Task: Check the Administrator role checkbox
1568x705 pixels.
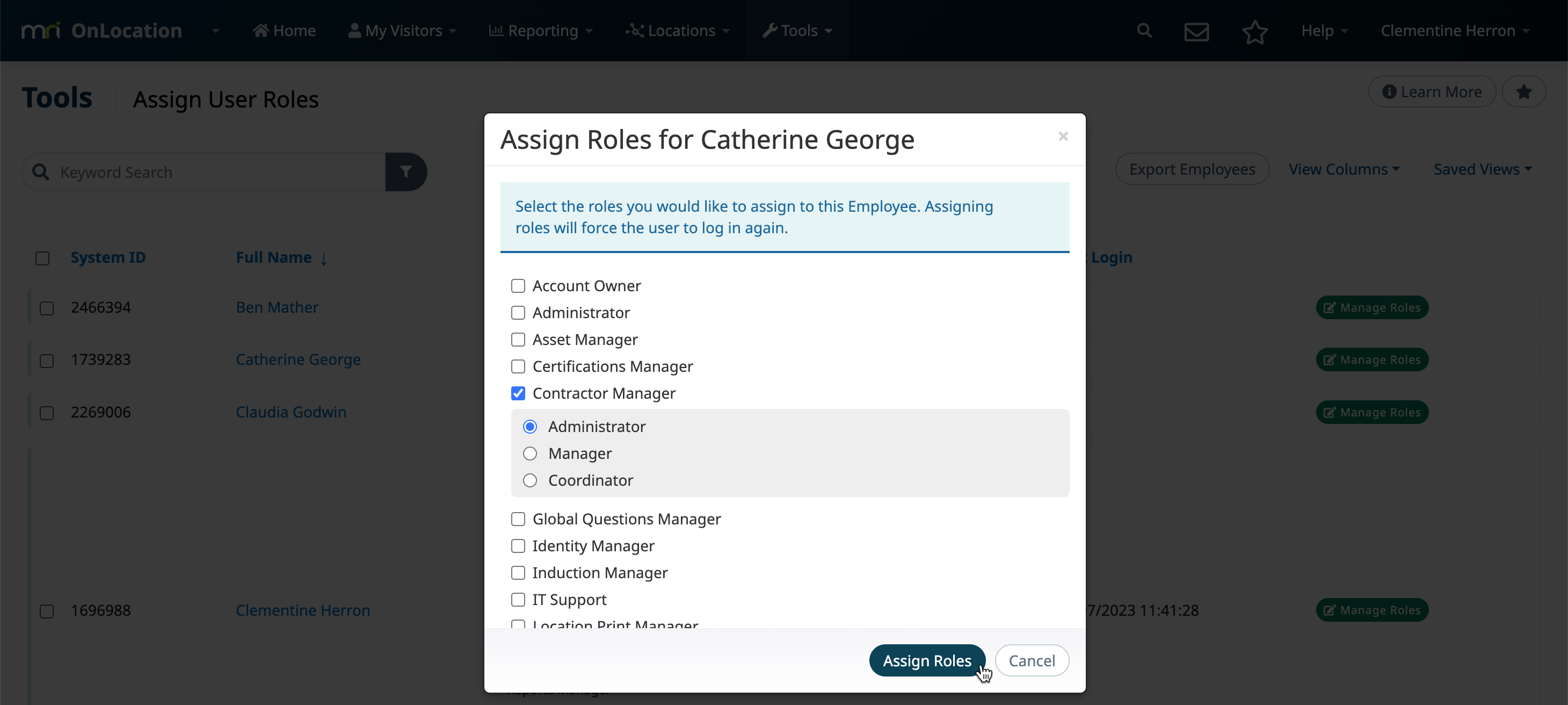Action: 518,313
